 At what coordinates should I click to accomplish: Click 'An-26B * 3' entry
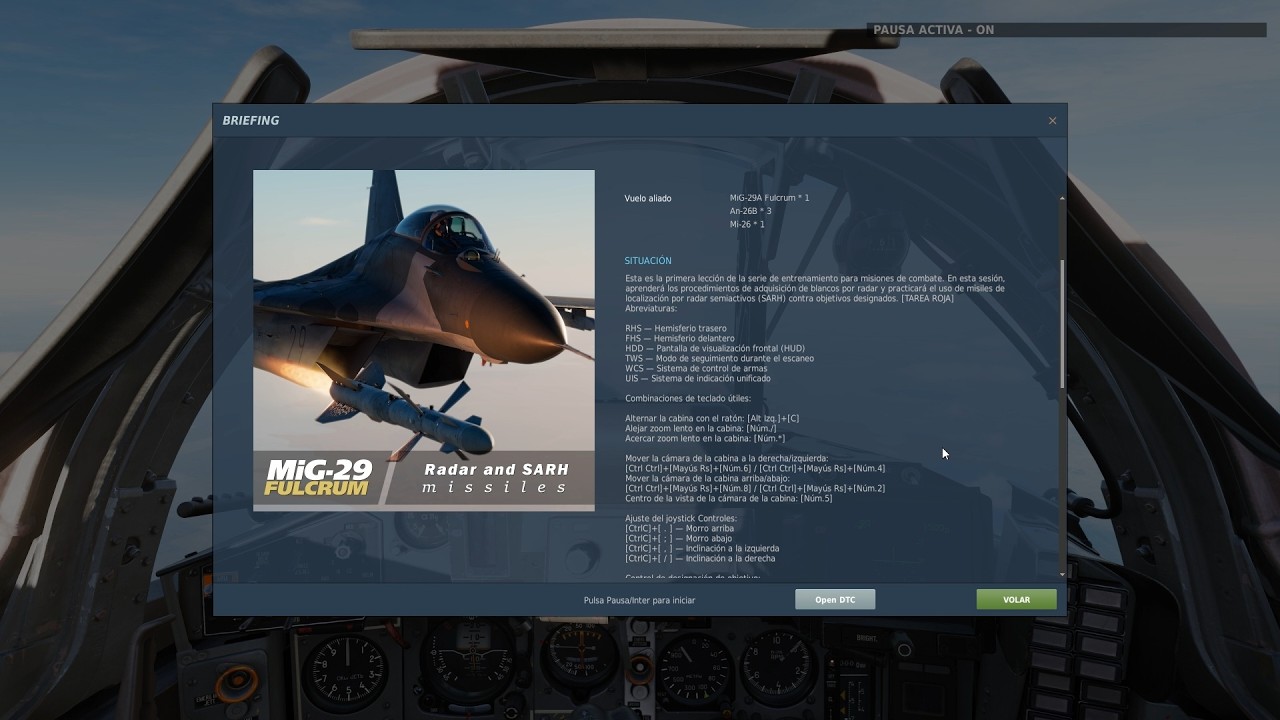[751, 211]
